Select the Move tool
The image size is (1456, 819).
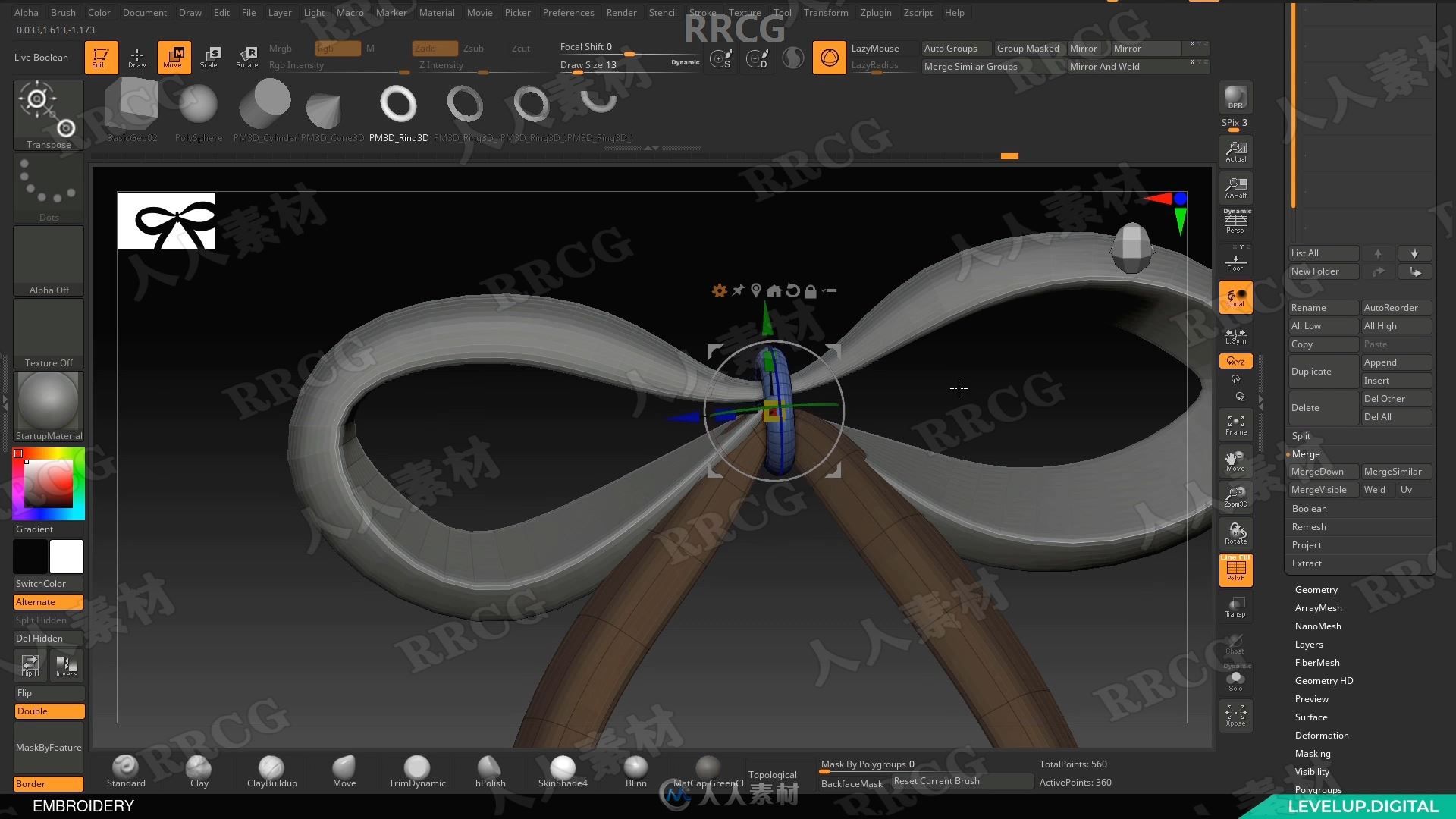pos(173,56)
